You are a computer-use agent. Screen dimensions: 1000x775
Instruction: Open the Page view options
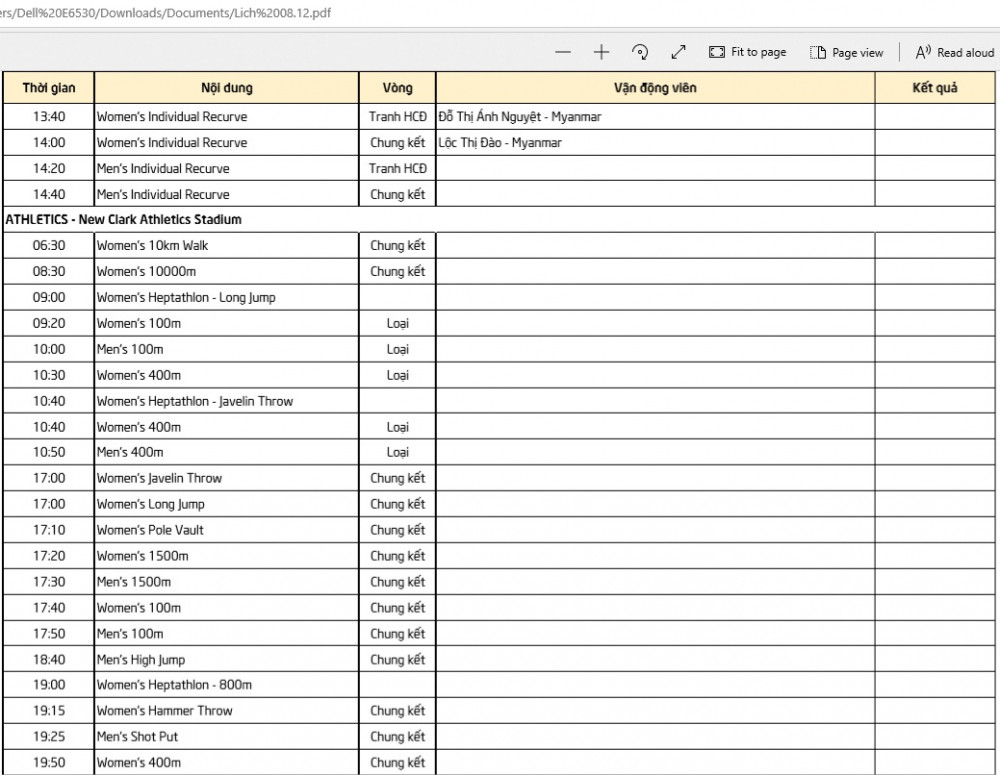point(847,52)
